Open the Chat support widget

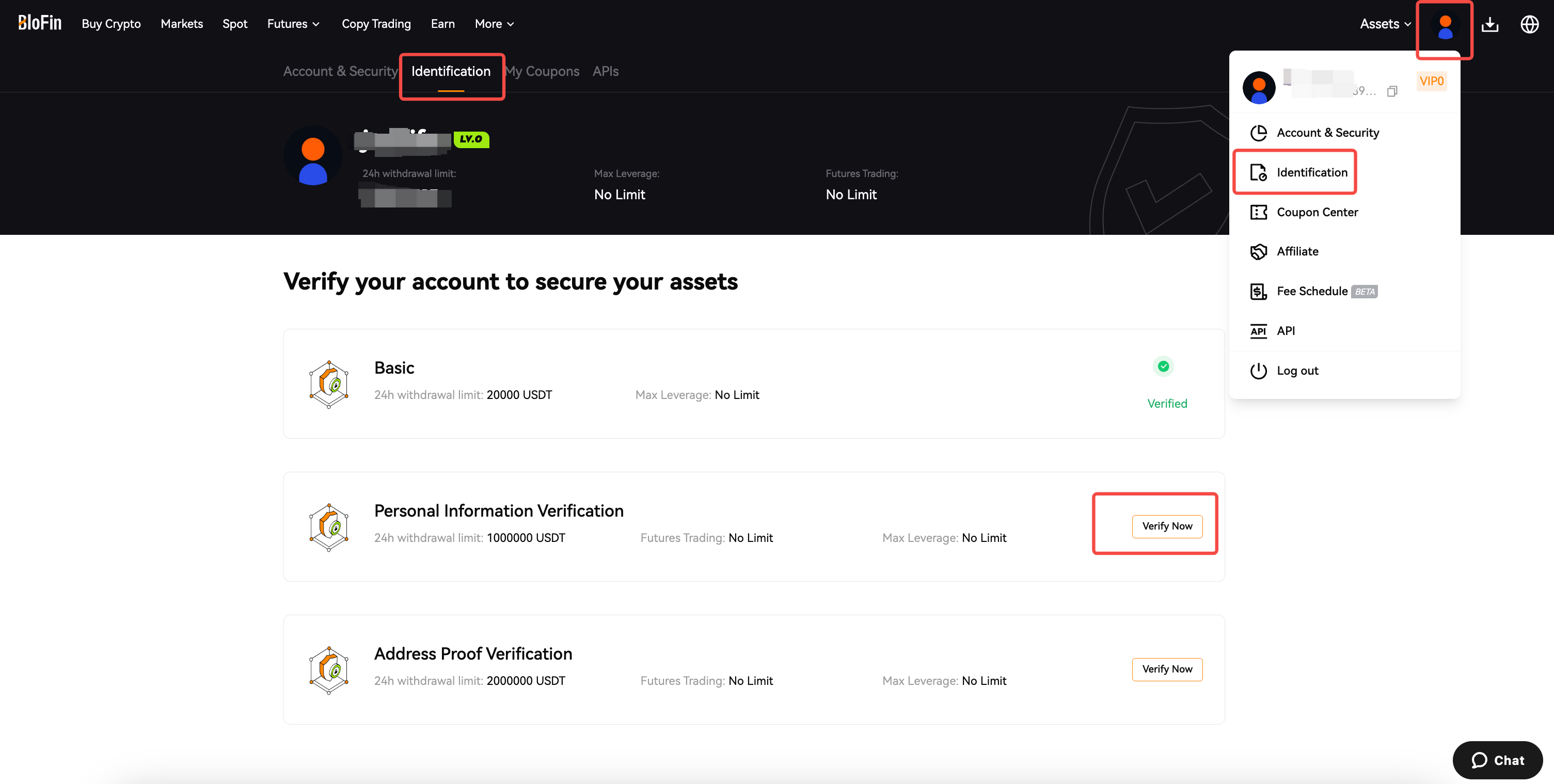[x=1497, y=760]
